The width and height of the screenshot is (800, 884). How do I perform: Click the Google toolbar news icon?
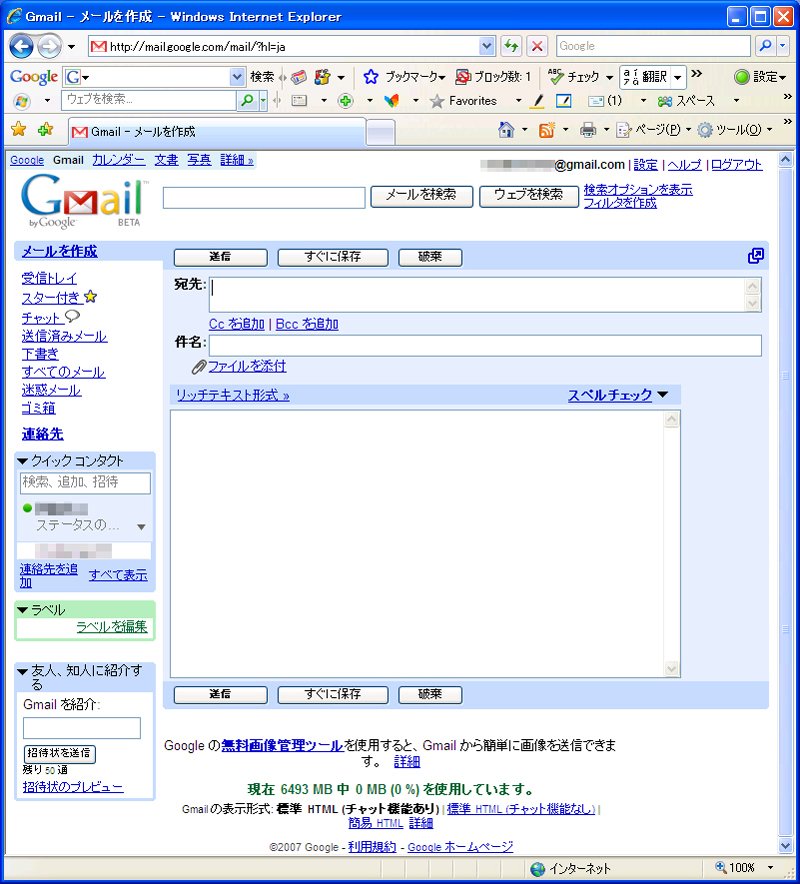point(299,77)
